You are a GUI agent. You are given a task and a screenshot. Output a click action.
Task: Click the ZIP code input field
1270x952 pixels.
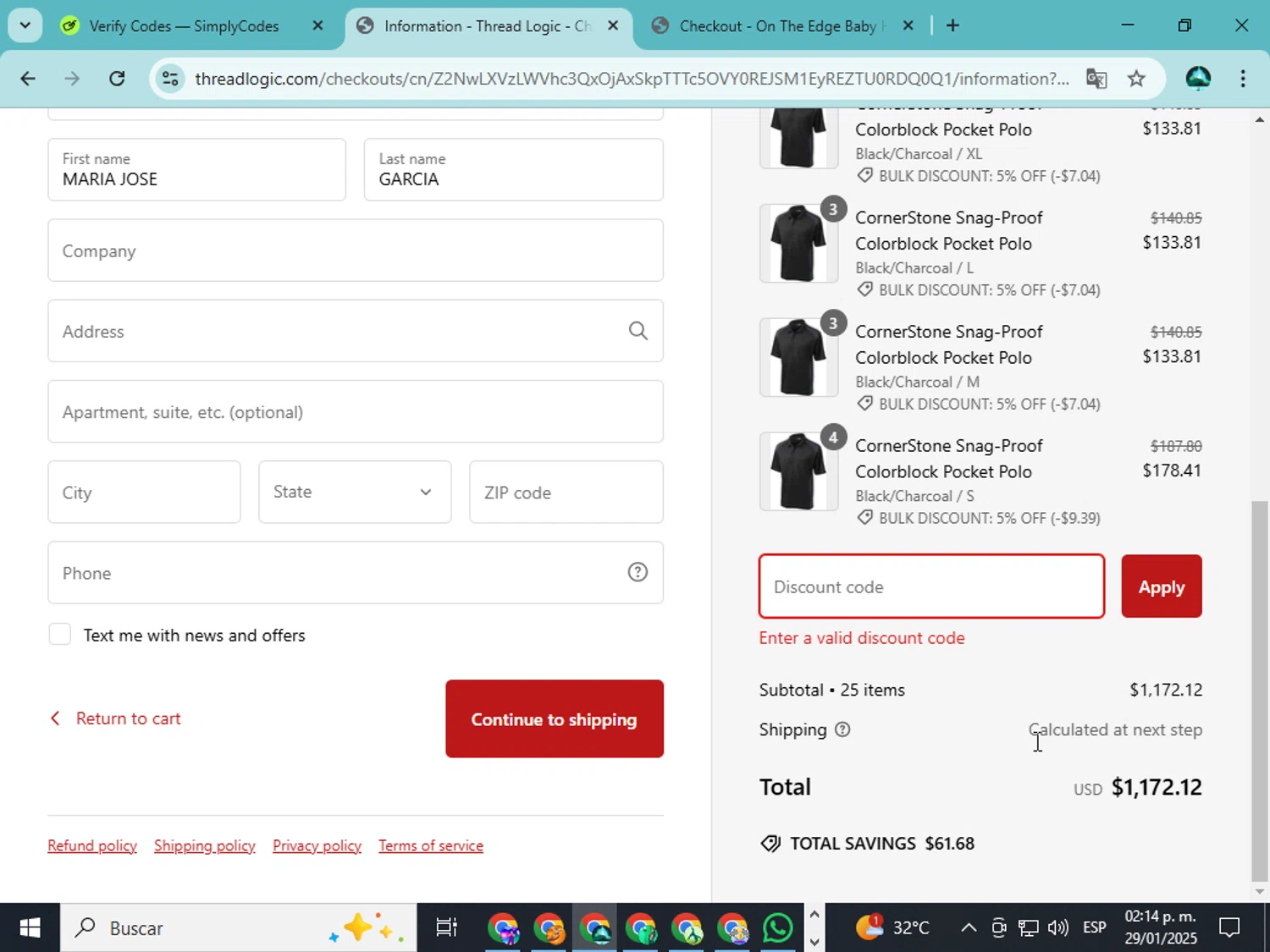[566, 492]
